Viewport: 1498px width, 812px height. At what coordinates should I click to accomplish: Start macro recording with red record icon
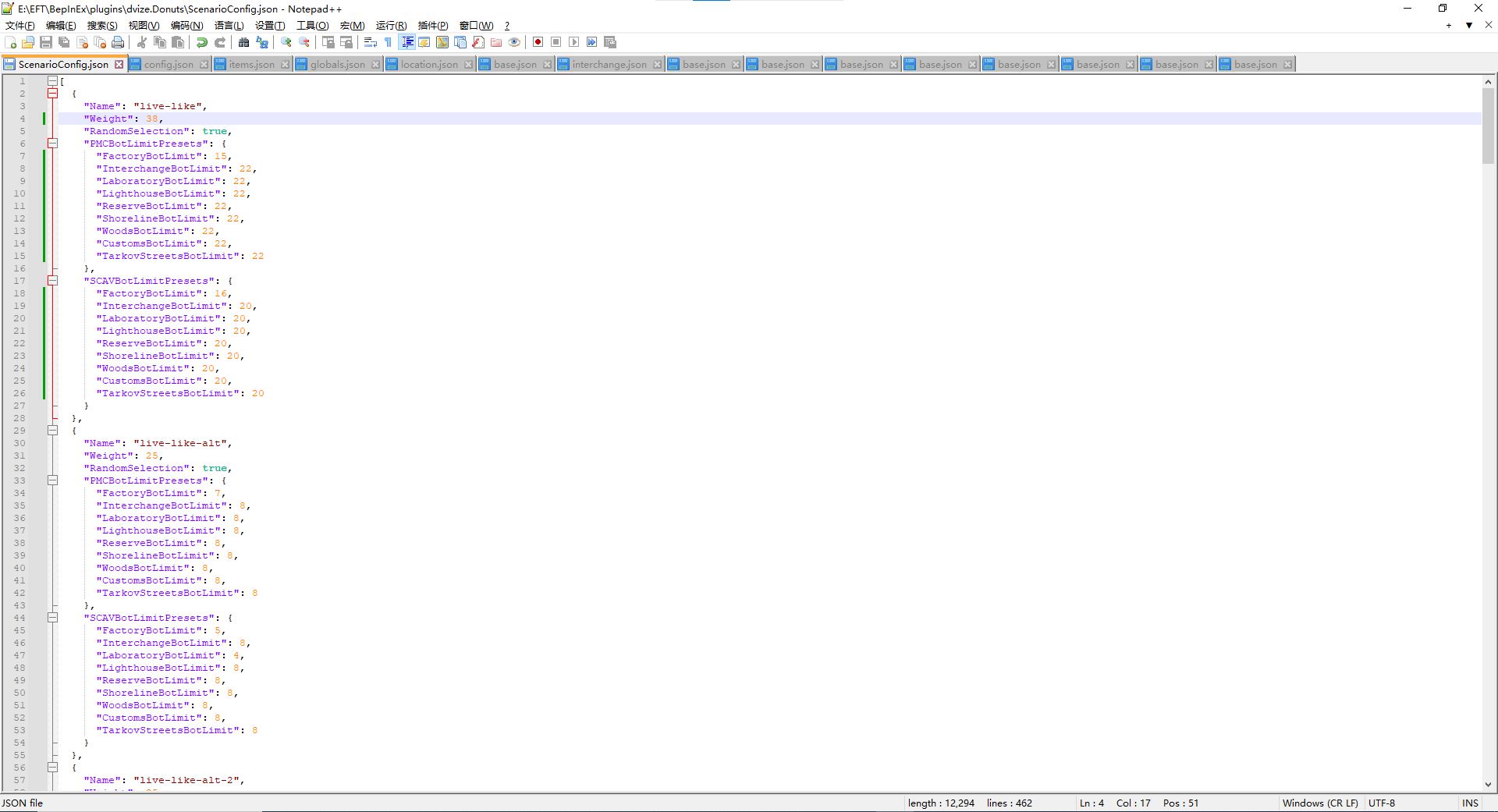(538, 42)
